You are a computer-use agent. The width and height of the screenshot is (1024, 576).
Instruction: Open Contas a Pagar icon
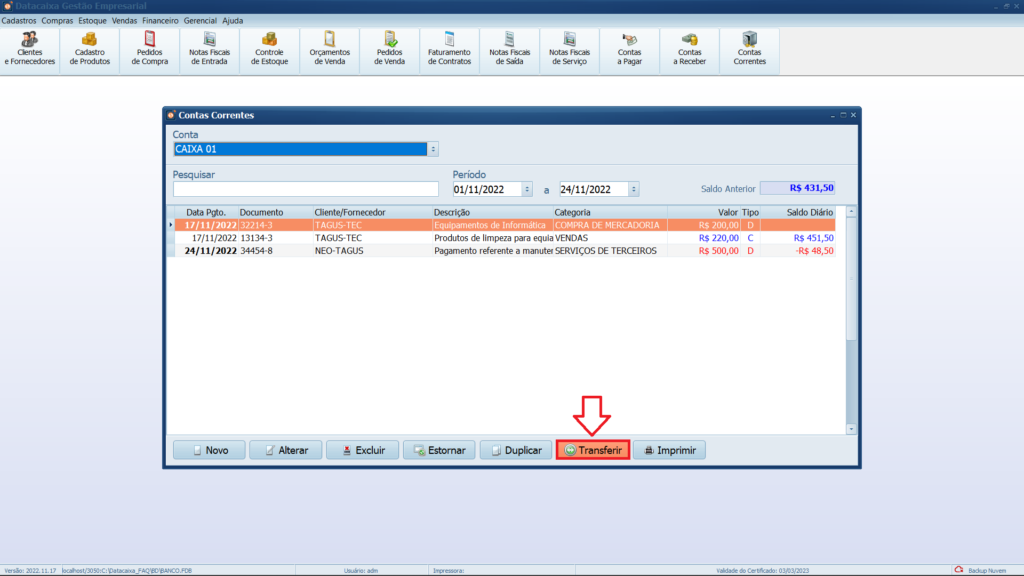(x=630, y=49)
